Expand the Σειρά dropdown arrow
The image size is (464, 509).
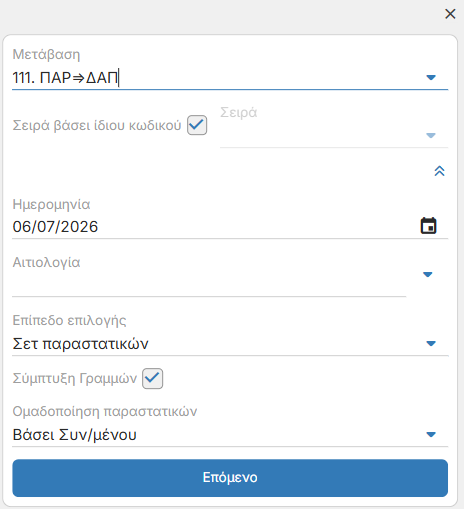click(431, 135)
